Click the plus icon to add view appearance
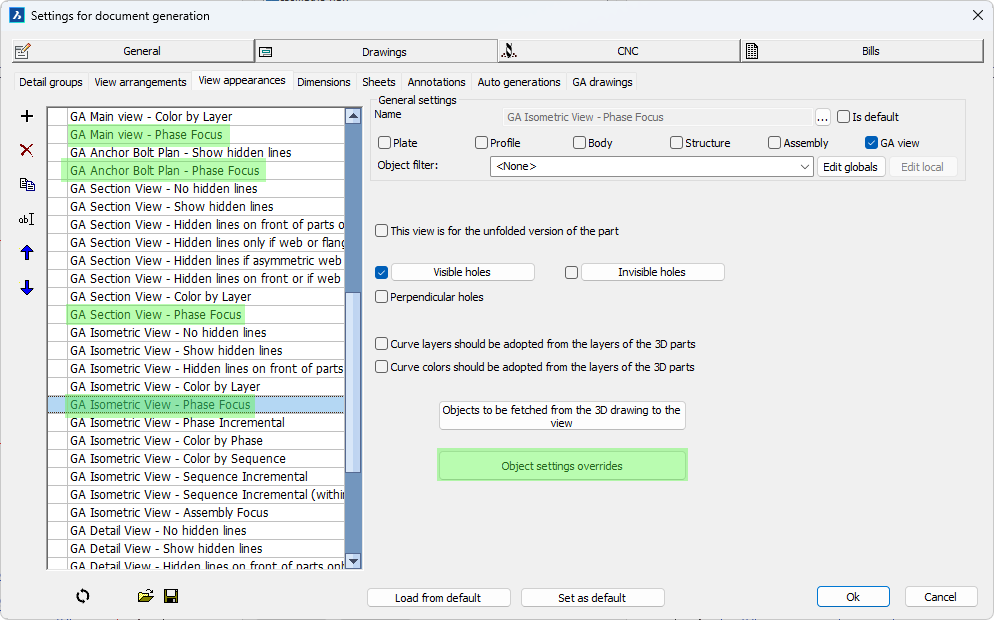The height and width of the screenshot is (620, 994). 27,117
